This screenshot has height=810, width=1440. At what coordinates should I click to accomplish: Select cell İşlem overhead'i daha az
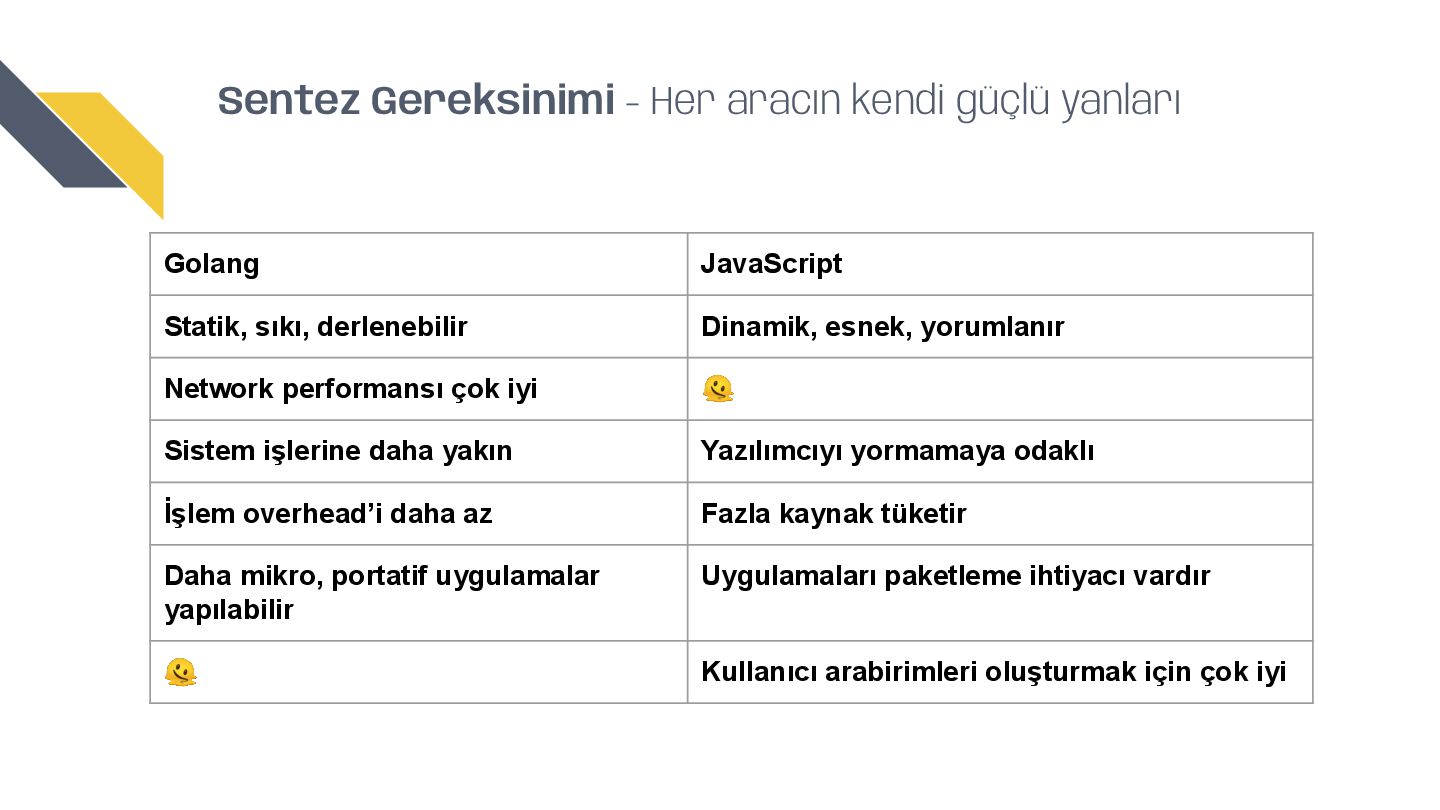tap(419, 513)
